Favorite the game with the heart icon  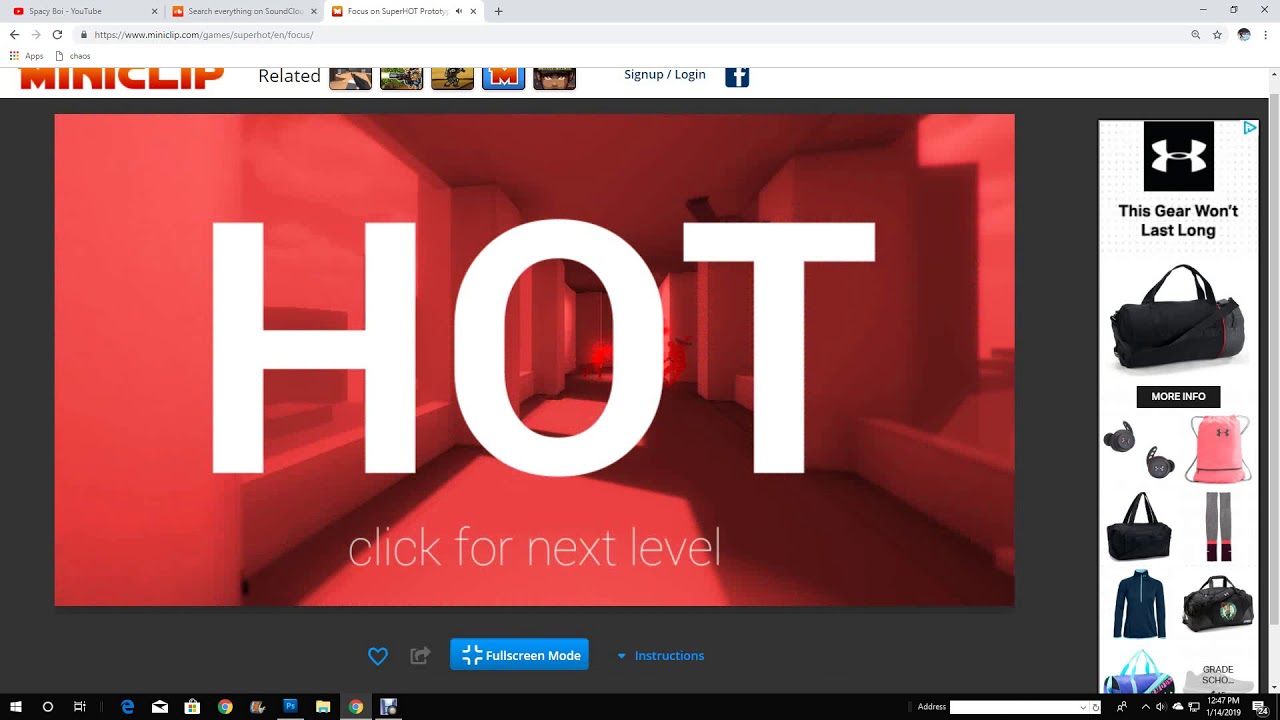377,656
